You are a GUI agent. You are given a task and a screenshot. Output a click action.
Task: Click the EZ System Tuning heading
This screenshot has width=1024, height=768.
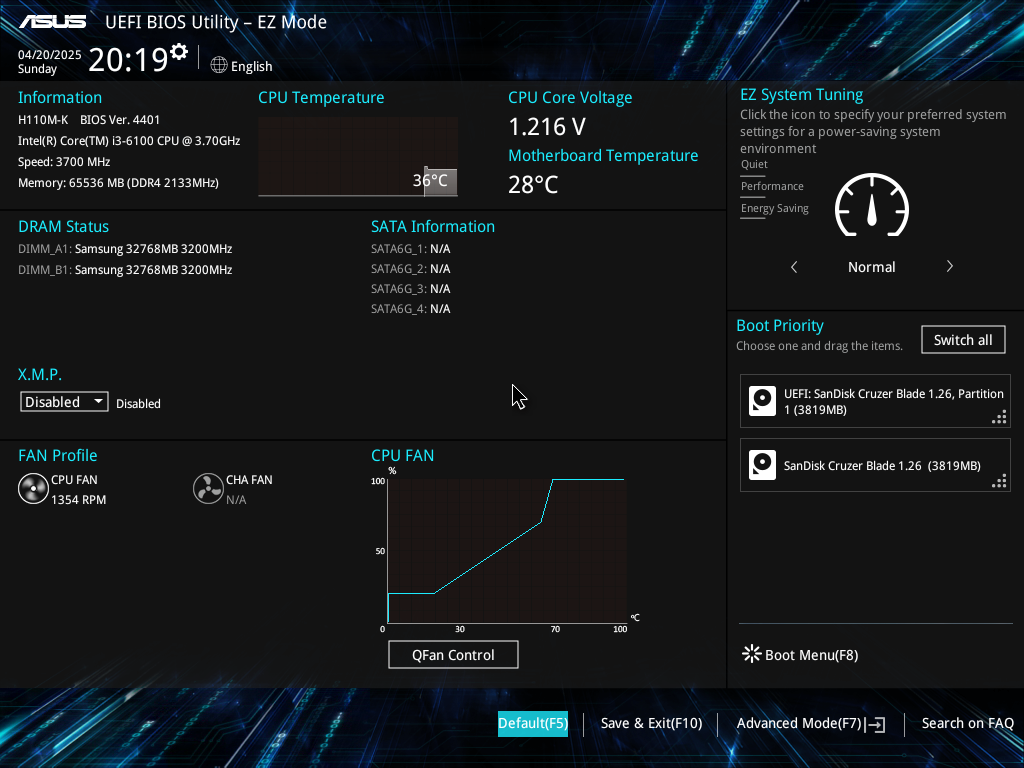[801, 95]
